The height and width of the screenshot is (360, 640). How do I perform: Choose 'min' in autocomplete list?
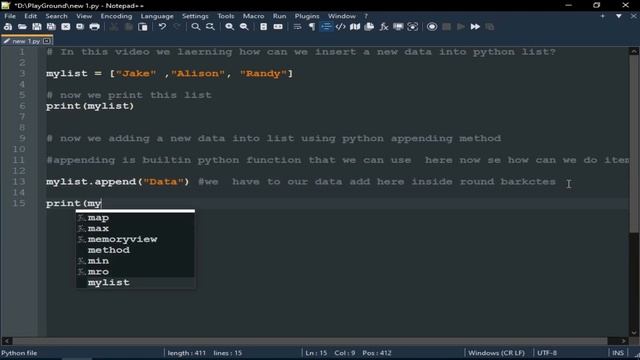136,261
